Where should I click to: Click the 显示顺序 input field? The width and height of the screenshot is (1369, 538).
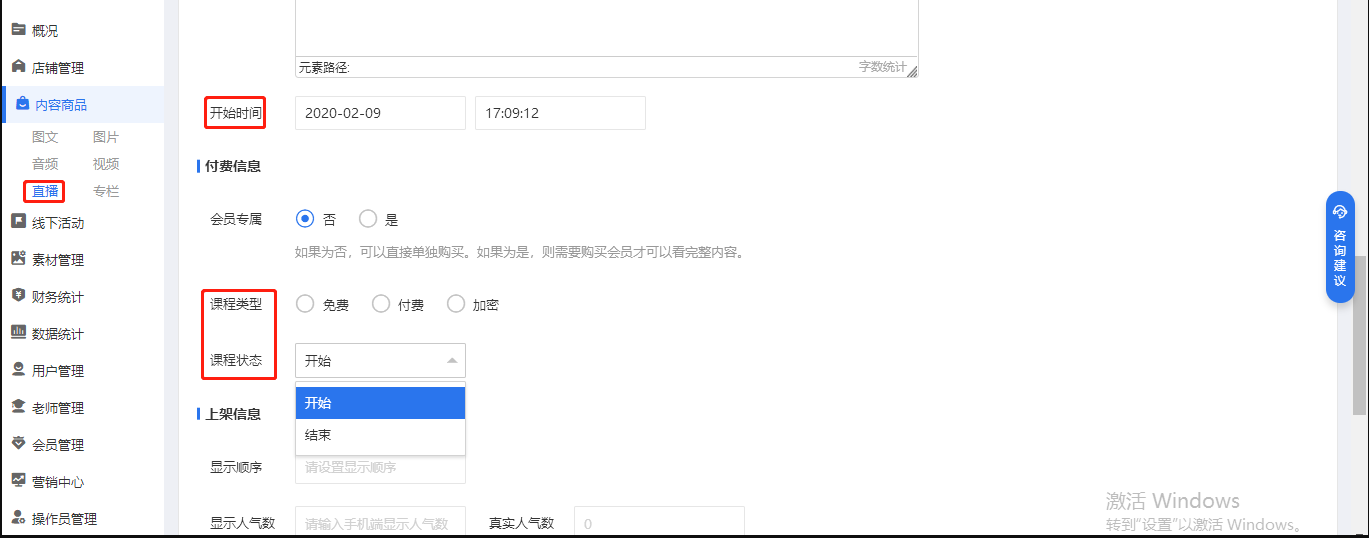380,467
